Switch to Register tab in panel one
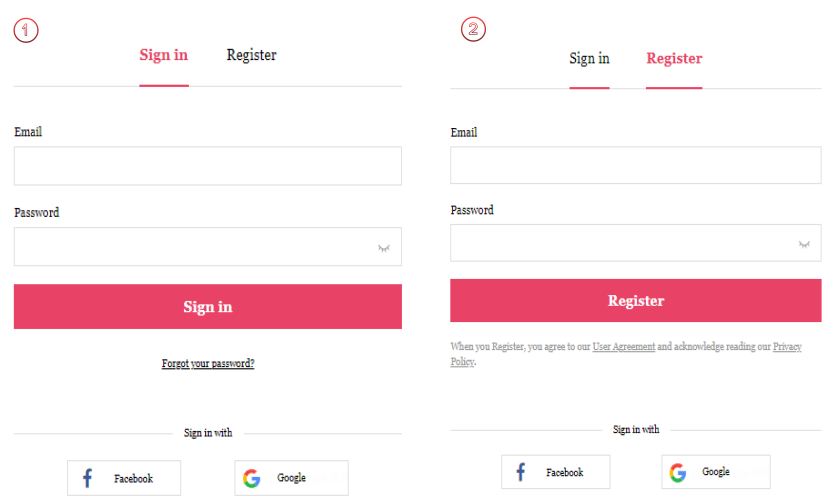 coord(251,55)
